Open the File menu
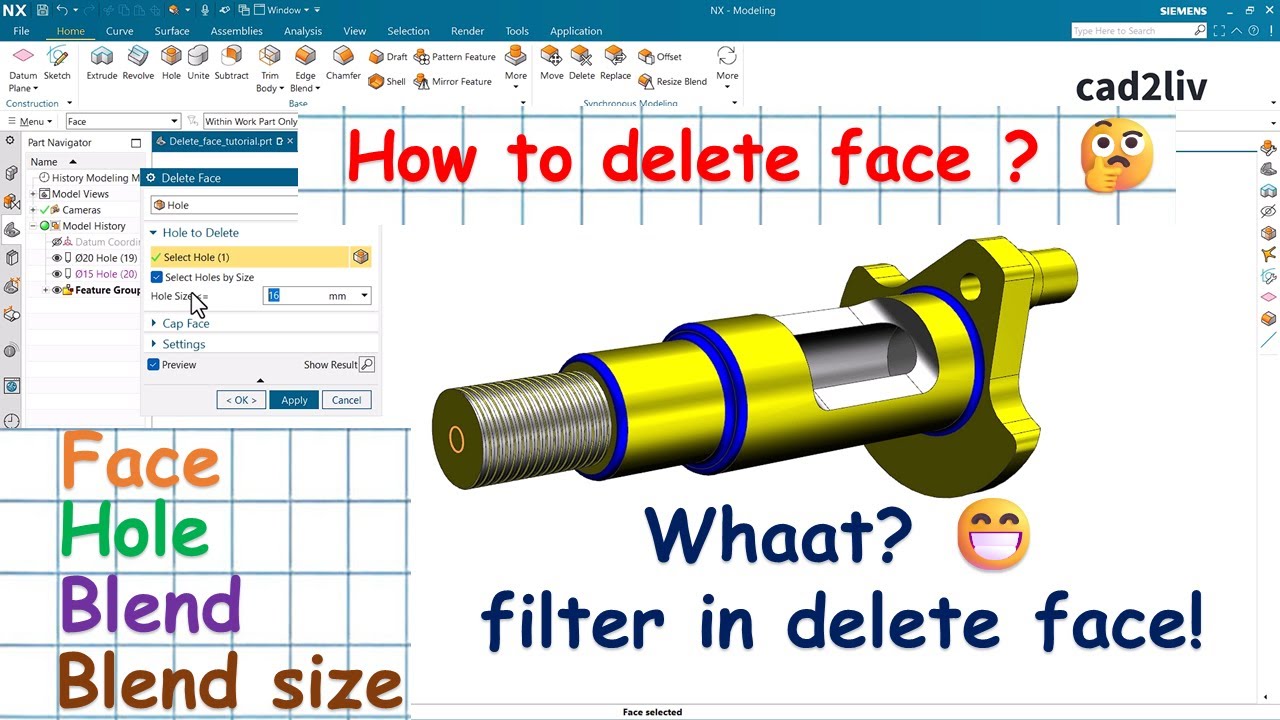Screen dimensions: 1280x720 pyautogui.click(x=21, y=31)
